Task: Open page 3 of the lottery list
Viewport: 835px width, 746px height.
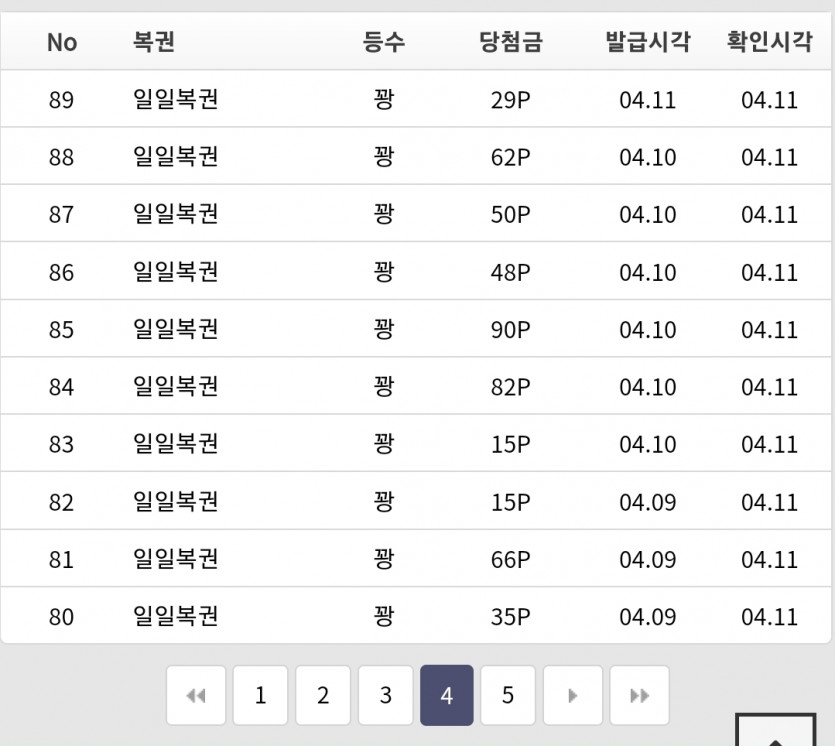Action: pos(386,695)
